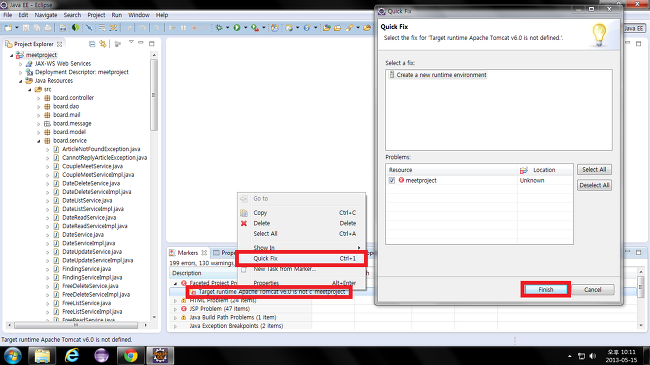
Task: Click the Java EE perspective button
Action: [x=634, y=28]
